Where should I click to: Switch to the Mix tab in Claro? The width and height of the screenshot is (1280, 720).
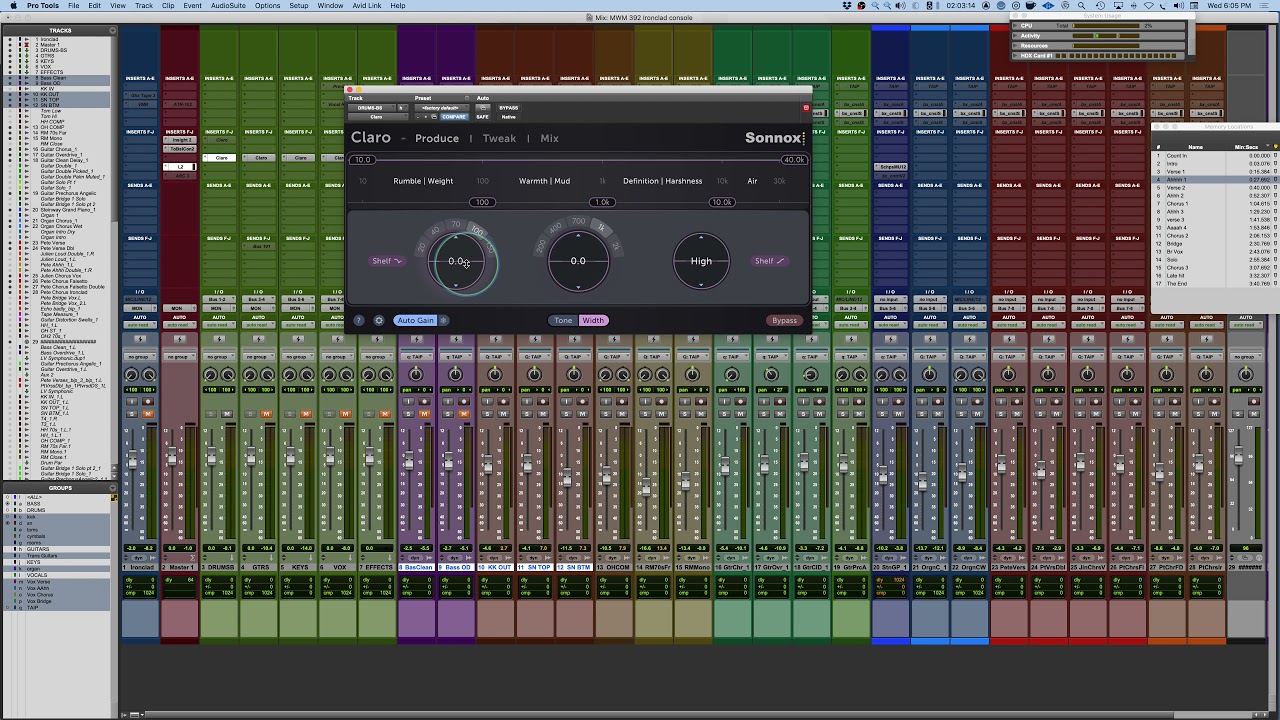(x=550, y=138)
